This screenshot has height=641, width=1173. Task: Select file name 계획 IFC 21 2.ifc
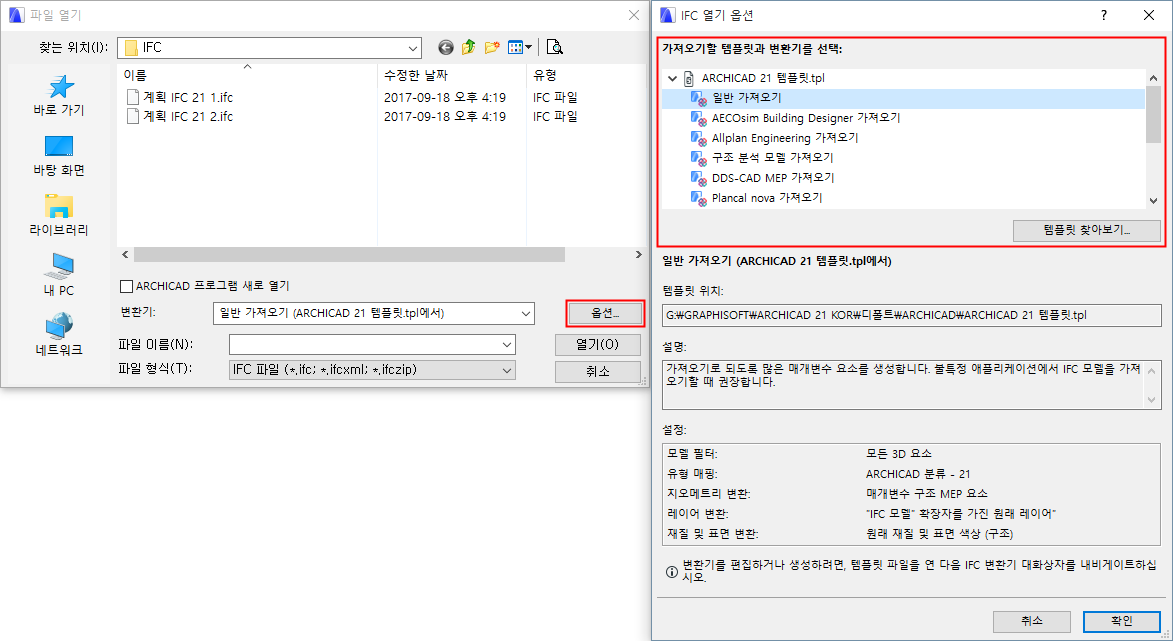188,117
